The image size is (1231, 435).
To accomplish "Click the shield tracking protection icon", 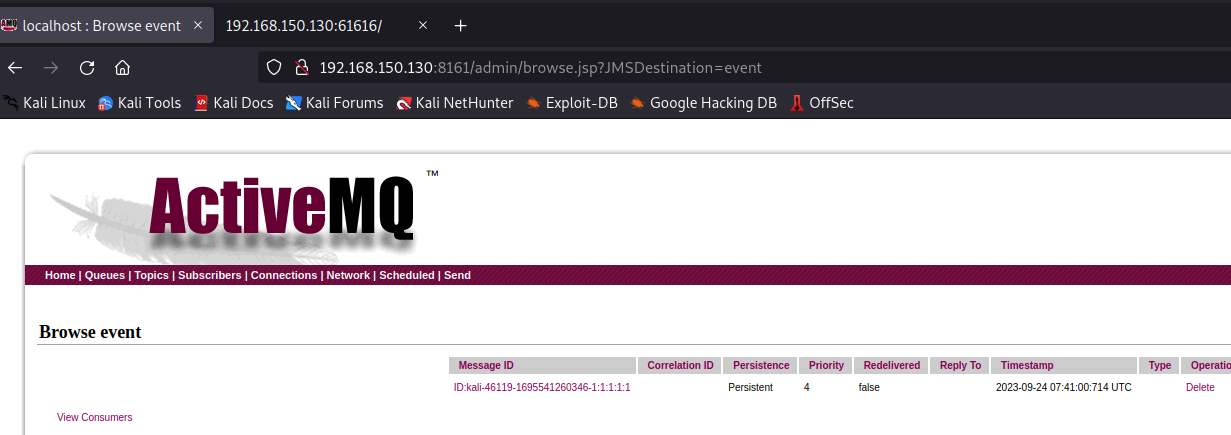I will (274, 68).
